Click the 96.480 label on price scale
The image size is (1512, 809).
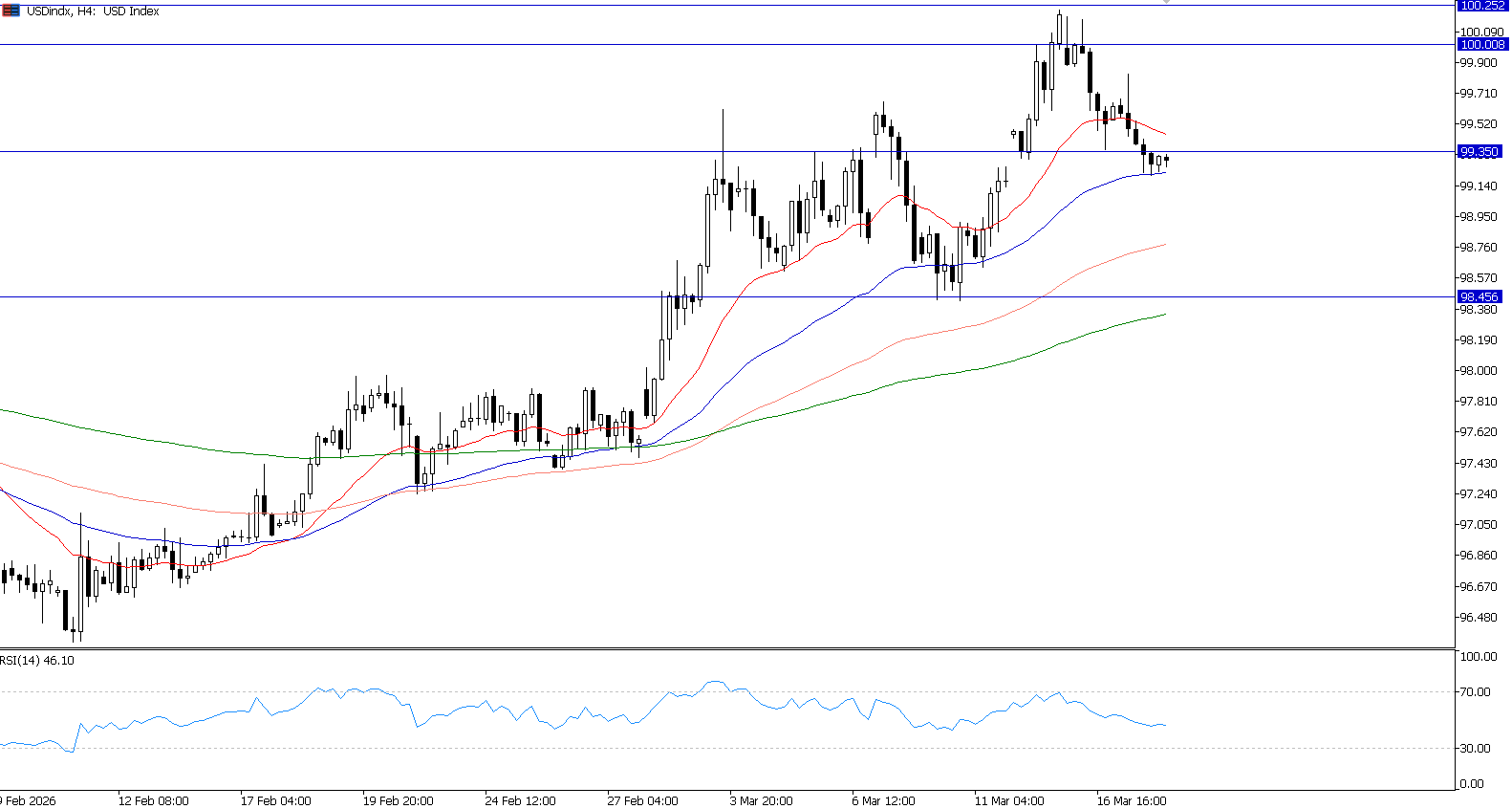point(1478,618)
